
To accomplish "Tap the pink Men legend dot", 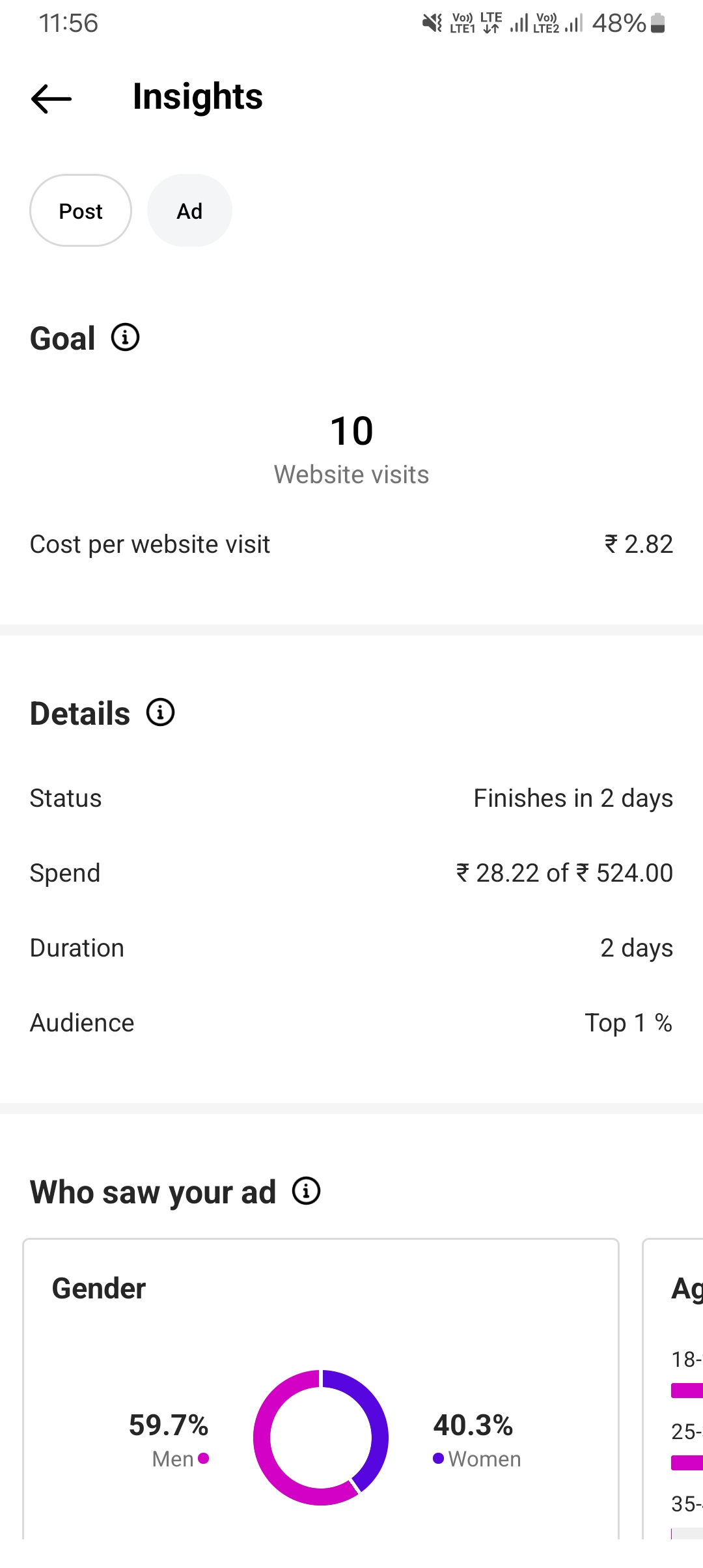I will click(x=204, y=1458).
